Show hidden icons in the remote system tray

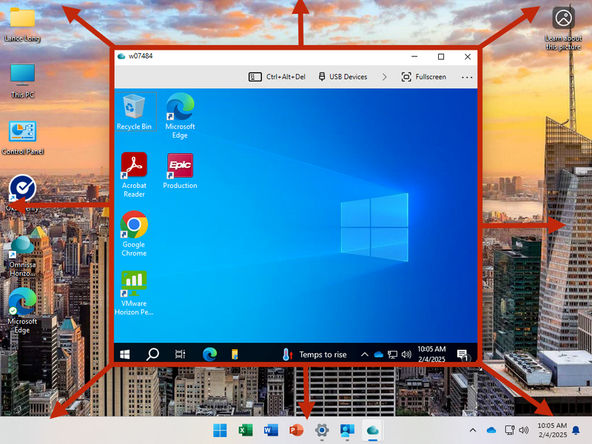coord(364,354)
